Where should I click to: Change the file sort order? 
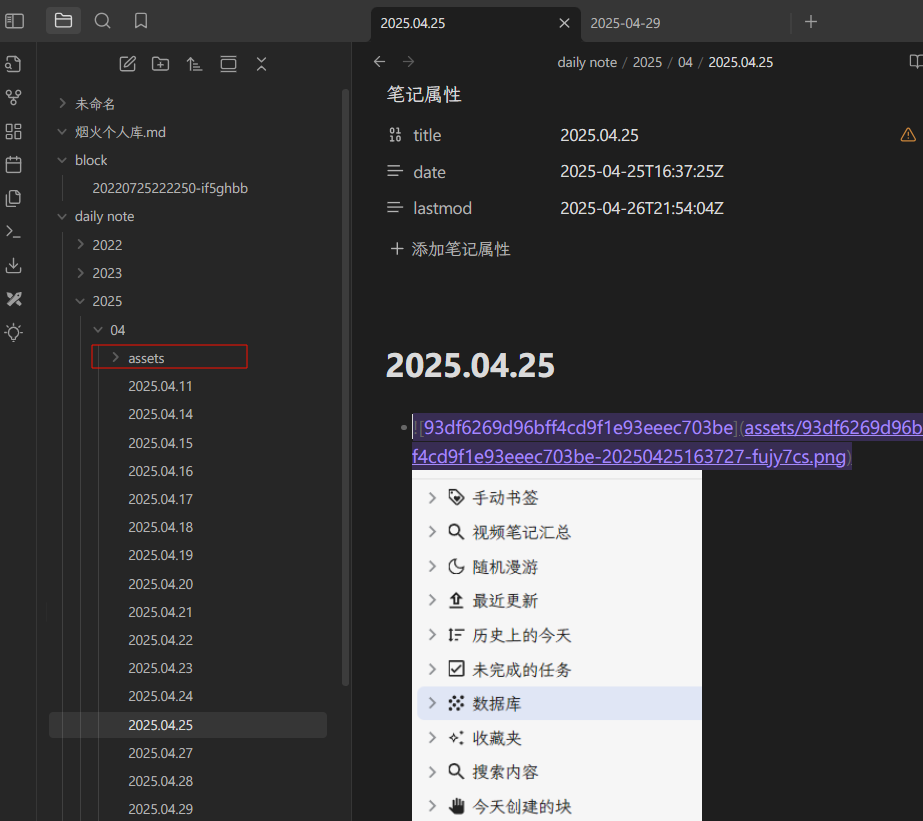click(194, 64)
